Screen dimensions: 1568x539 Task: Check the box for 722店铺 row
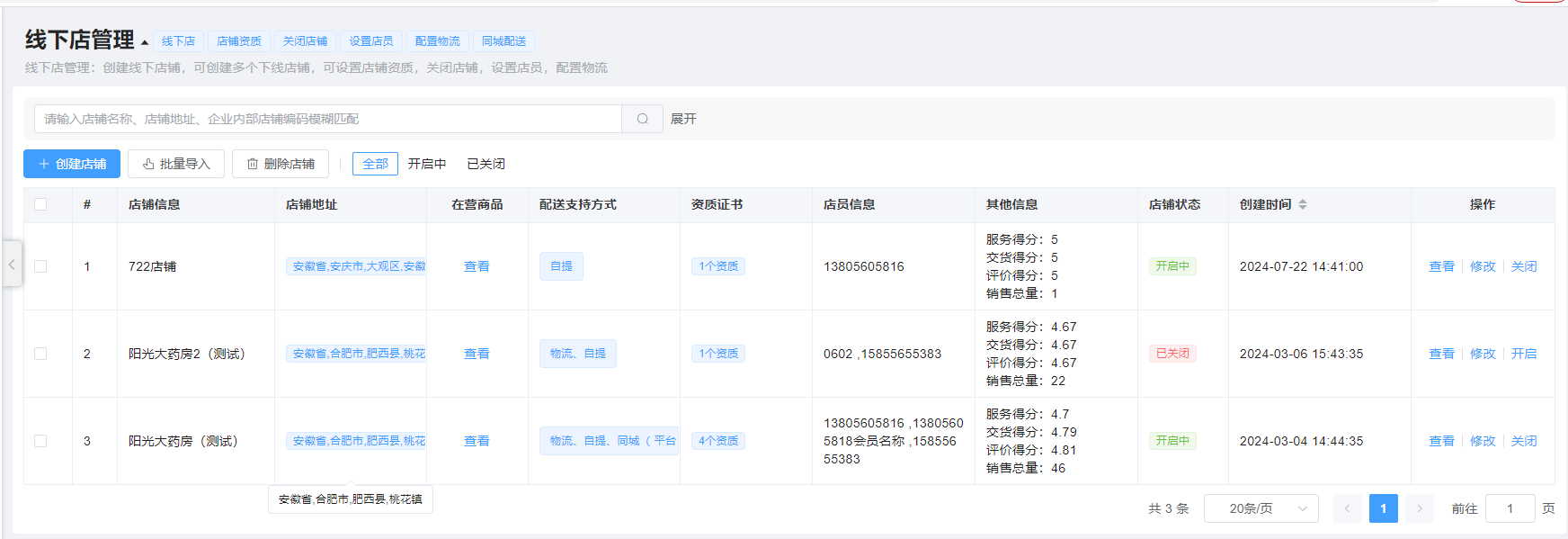pyautogui.click(x=40, y=266)
